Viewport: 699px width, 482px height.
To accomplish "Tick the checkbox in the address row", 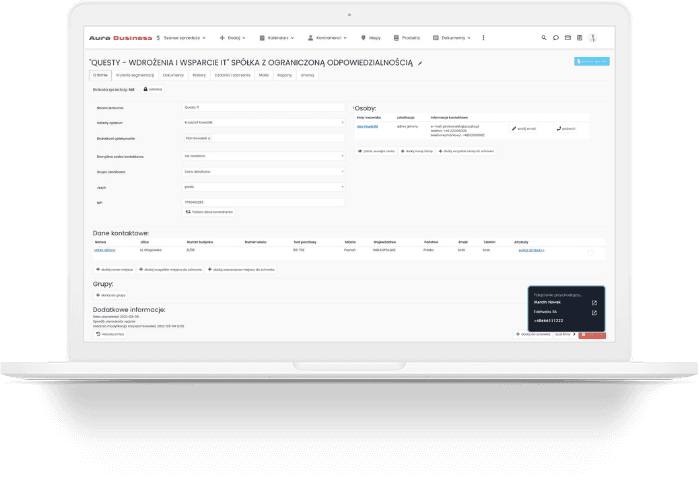I will tap(591, 253).
